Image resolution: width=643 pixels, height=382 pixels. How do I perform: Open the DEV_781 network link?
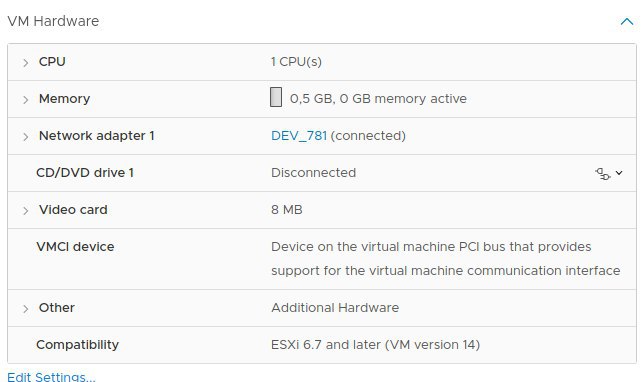pos(299,136)
